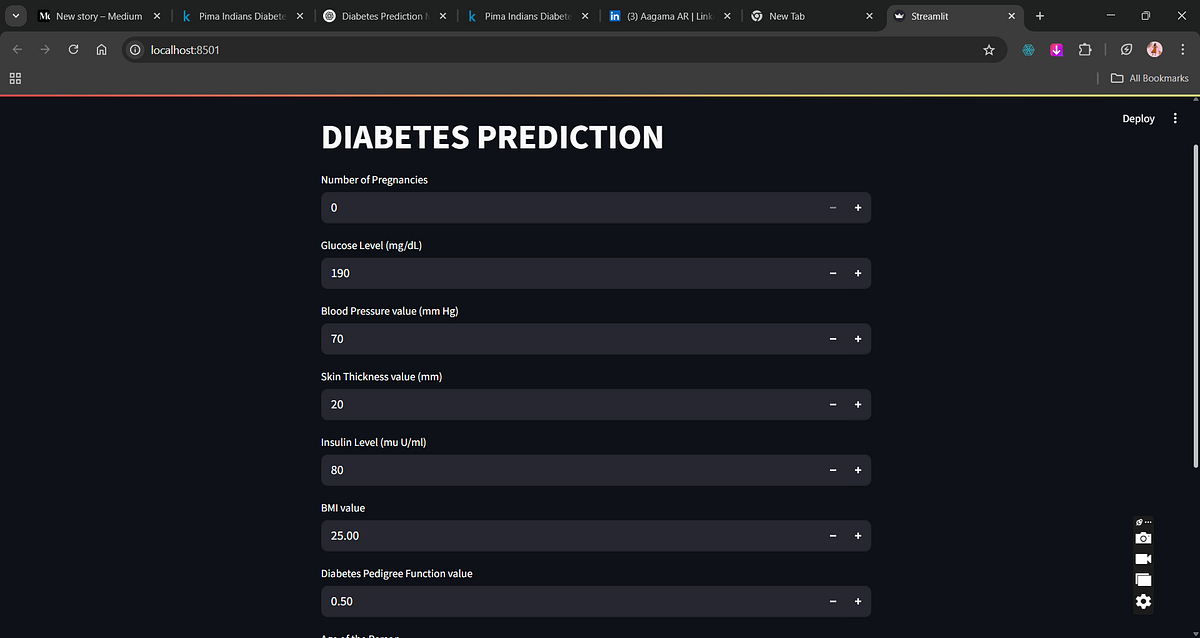Increment Glucose Level with the plus stepper

857,273
